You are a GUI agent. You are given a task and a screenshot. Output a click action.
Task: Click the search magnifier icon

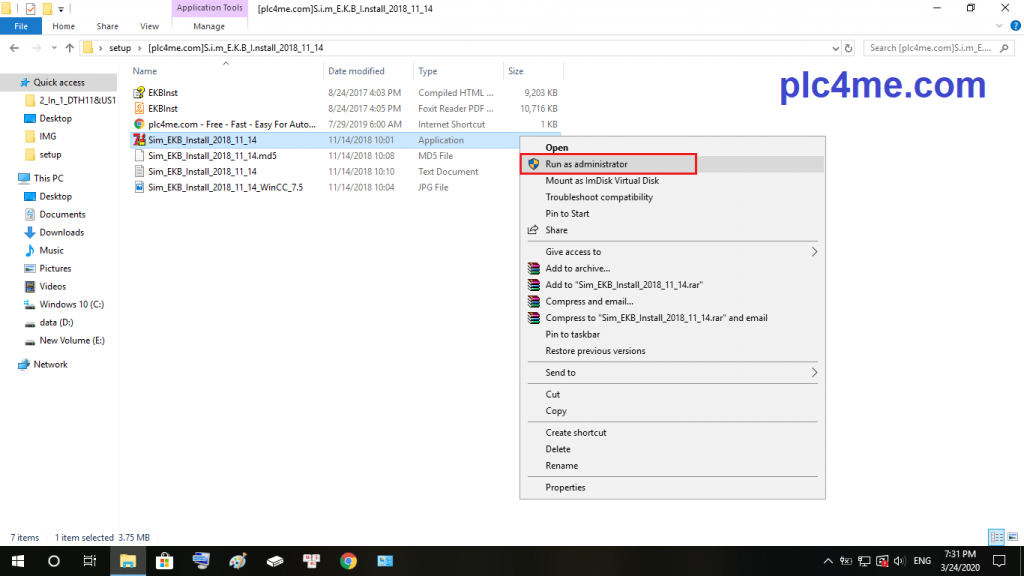[x=1004, y=48]
